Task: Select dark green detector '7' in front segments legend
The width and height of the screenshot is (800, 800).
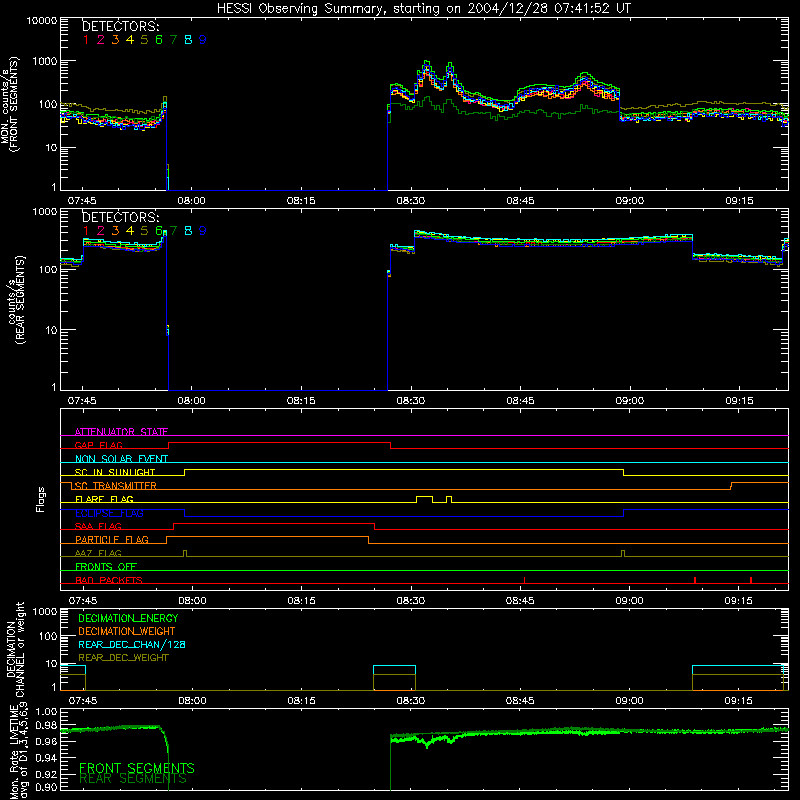Action: [x=173, y=40]
